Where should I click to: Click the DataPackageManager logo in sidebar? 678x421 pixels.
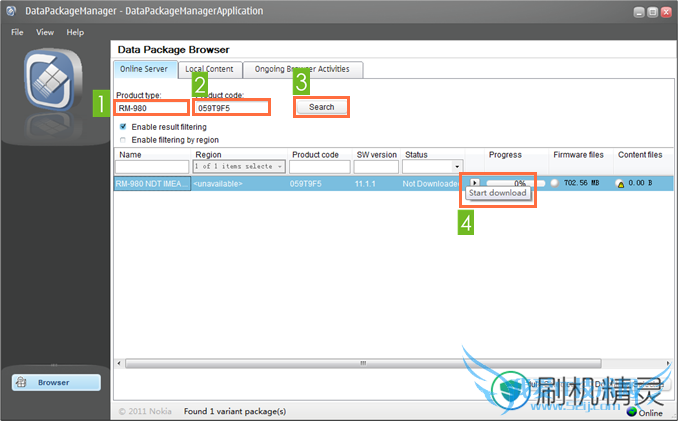(x=53, y=80)
